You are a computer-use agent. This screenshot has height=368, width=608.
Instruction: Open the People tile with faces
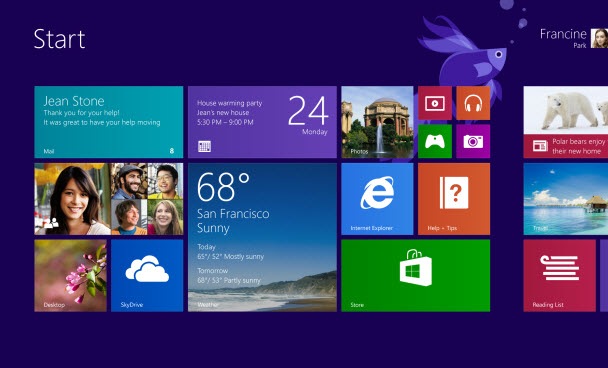point(109,199)
